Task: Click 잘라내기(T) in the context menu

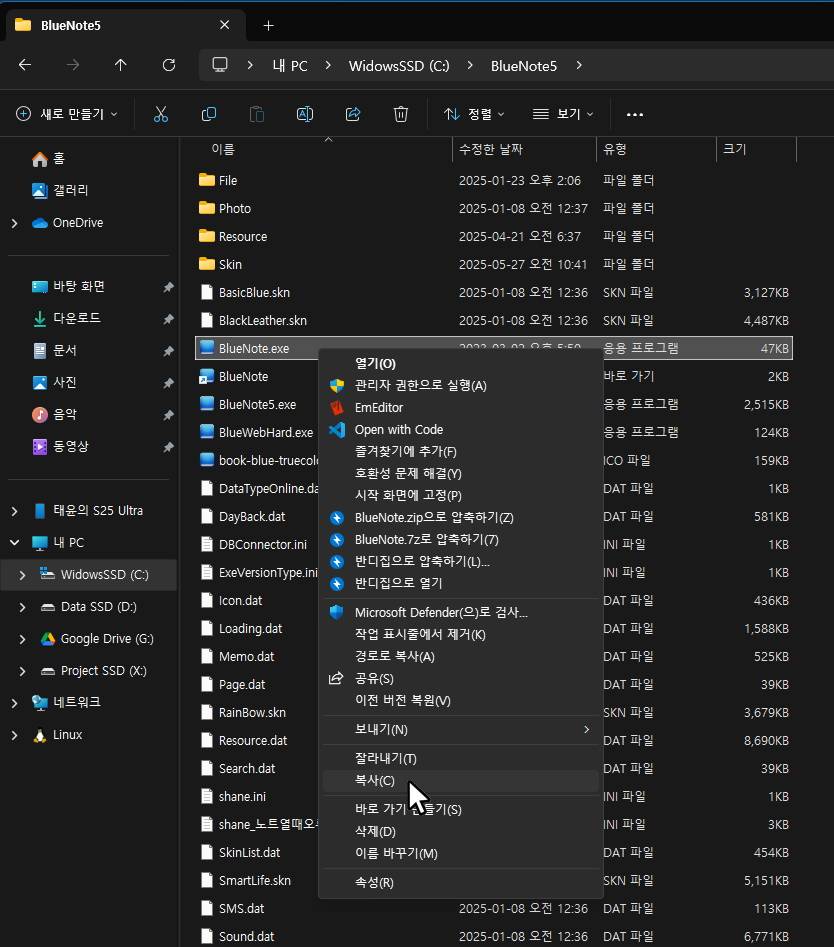Action: tap(460, 759)
